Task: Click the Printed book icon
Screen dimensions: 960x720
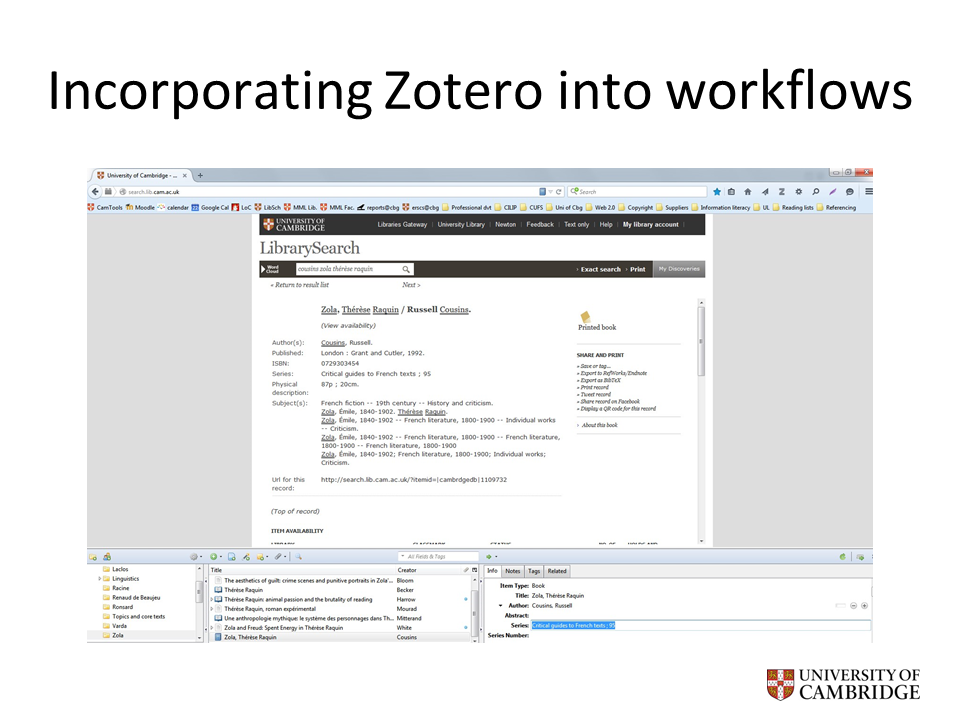Action: point(586,317)
